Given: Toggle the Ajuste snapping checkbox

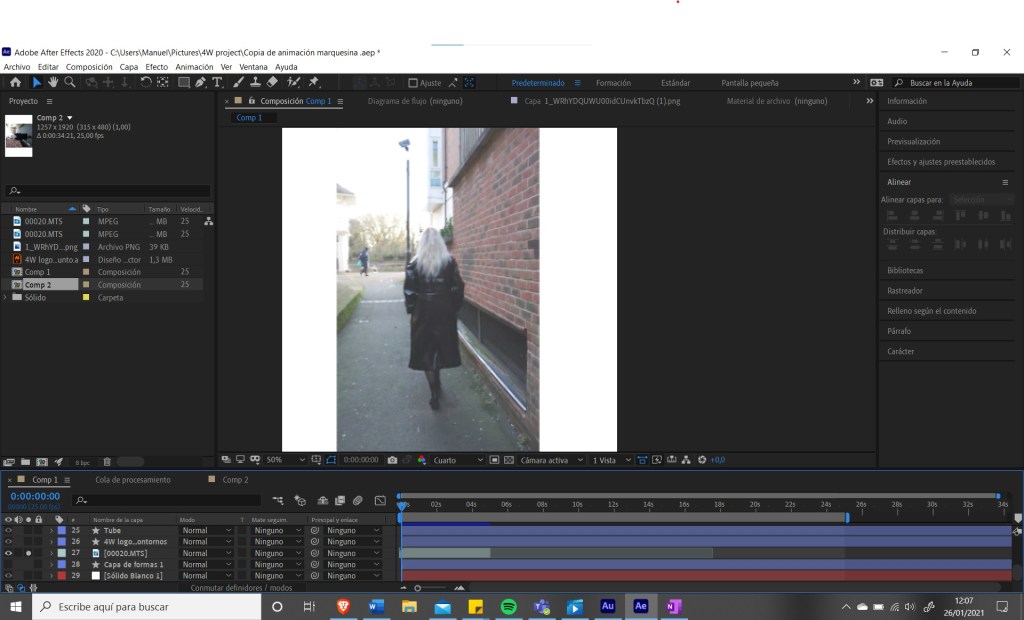Looking at the screenshot, I should tap(414, 83).
